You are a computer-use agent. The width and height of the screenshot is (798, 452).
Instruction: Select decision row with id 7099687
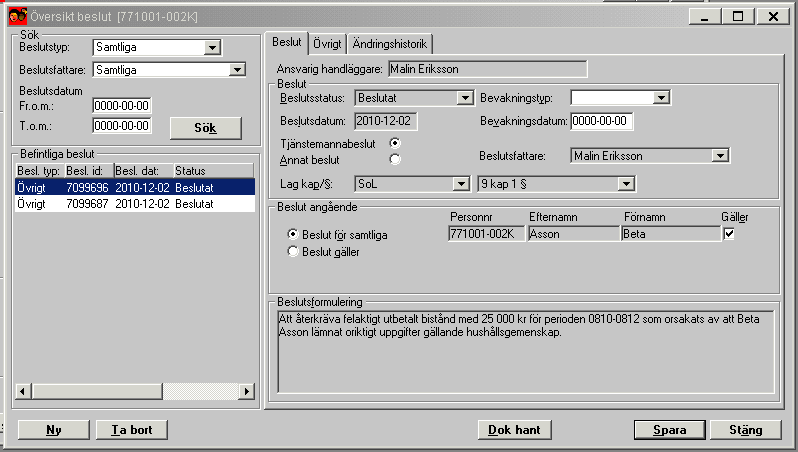135,204
